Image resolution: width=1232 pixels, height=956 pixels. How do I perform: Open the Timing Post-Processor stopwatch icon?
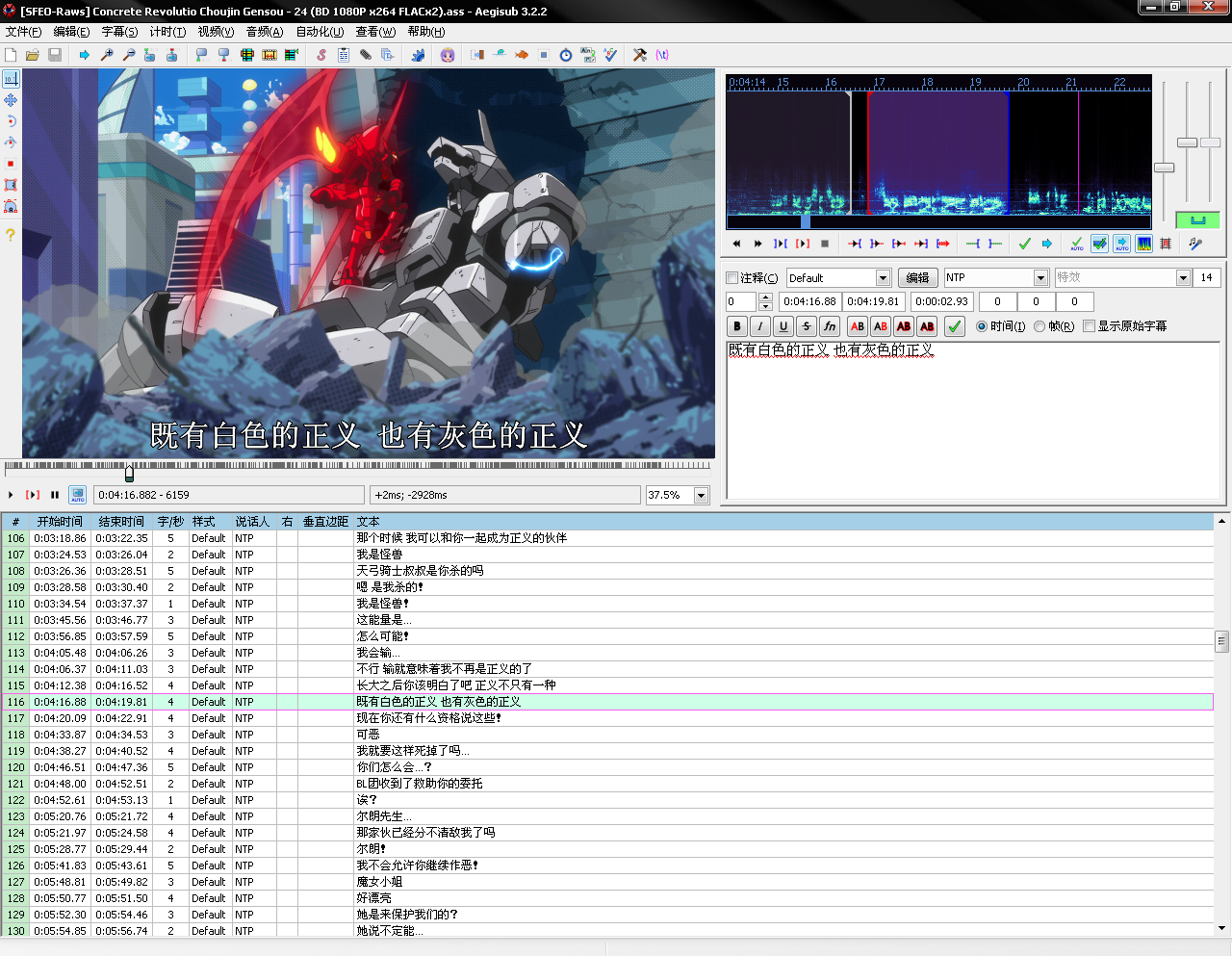click(566, 55)
